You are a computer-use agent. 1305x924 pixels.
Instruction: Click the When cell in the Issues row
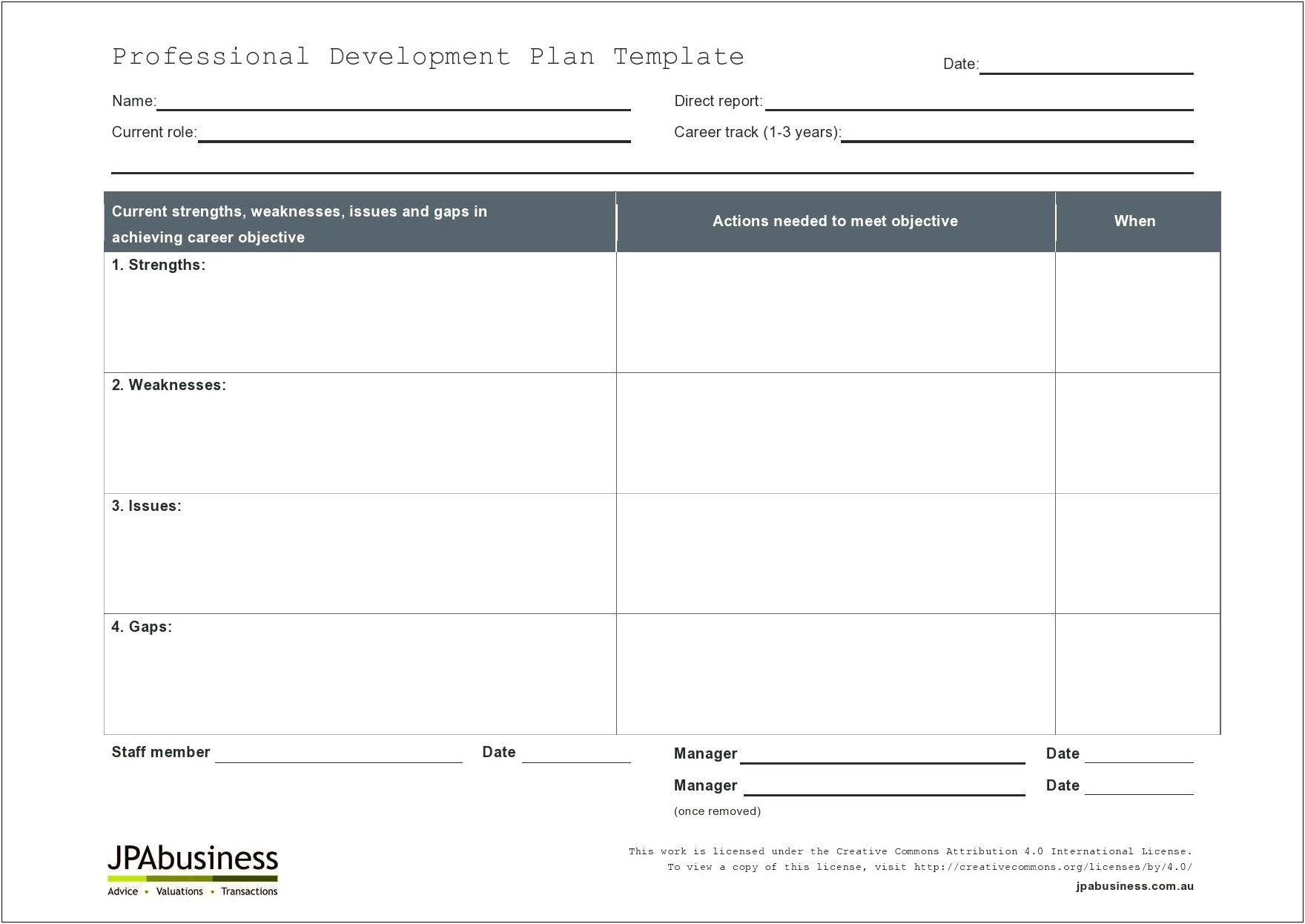pos(1137,554)
